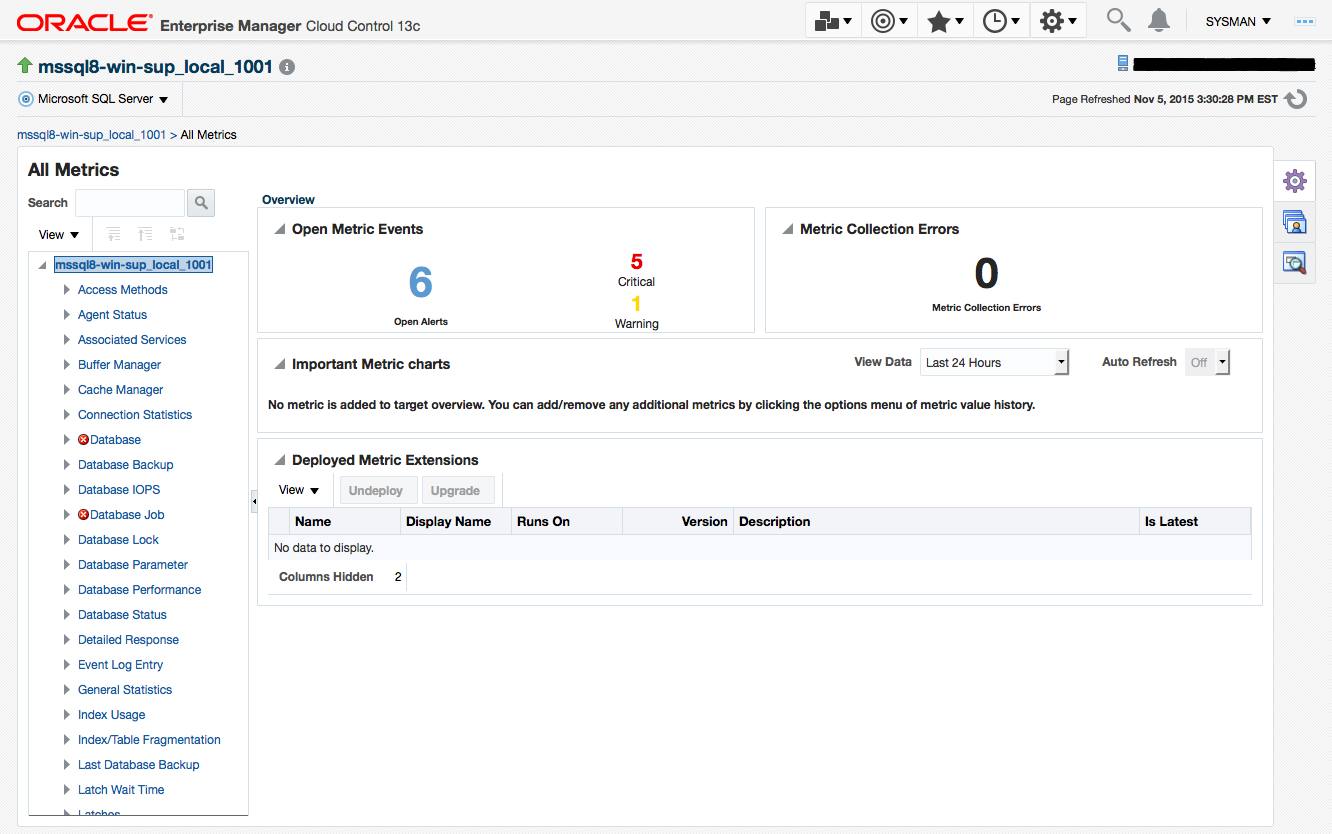Open the Targets menu icon
Screen dimensions: 1332x834
pos(889,21)
